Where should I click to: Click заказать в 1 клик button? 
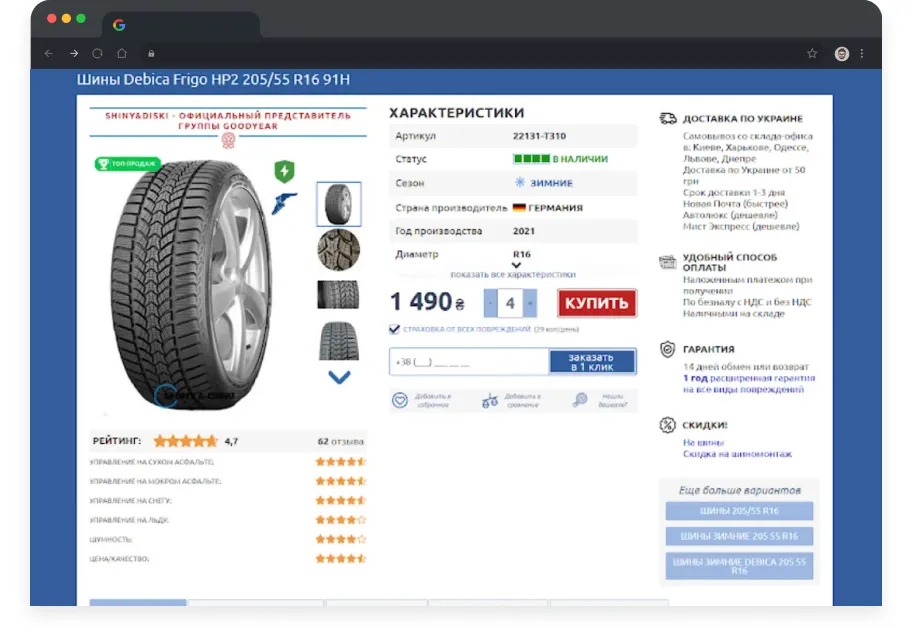tap(592, 362)
